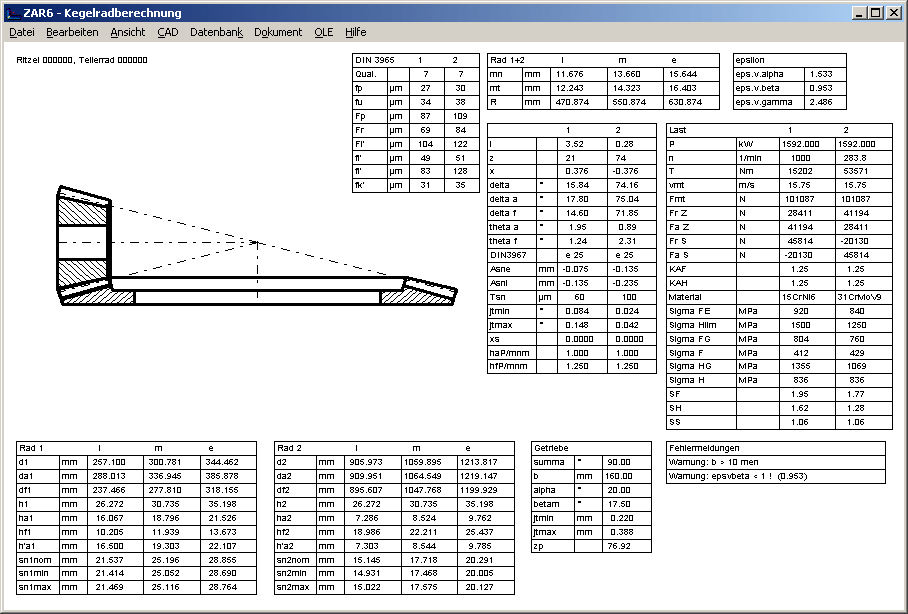This screenshot has width=908, height=614.
Task: Open the Datei menu
Action: pos(22,32)
